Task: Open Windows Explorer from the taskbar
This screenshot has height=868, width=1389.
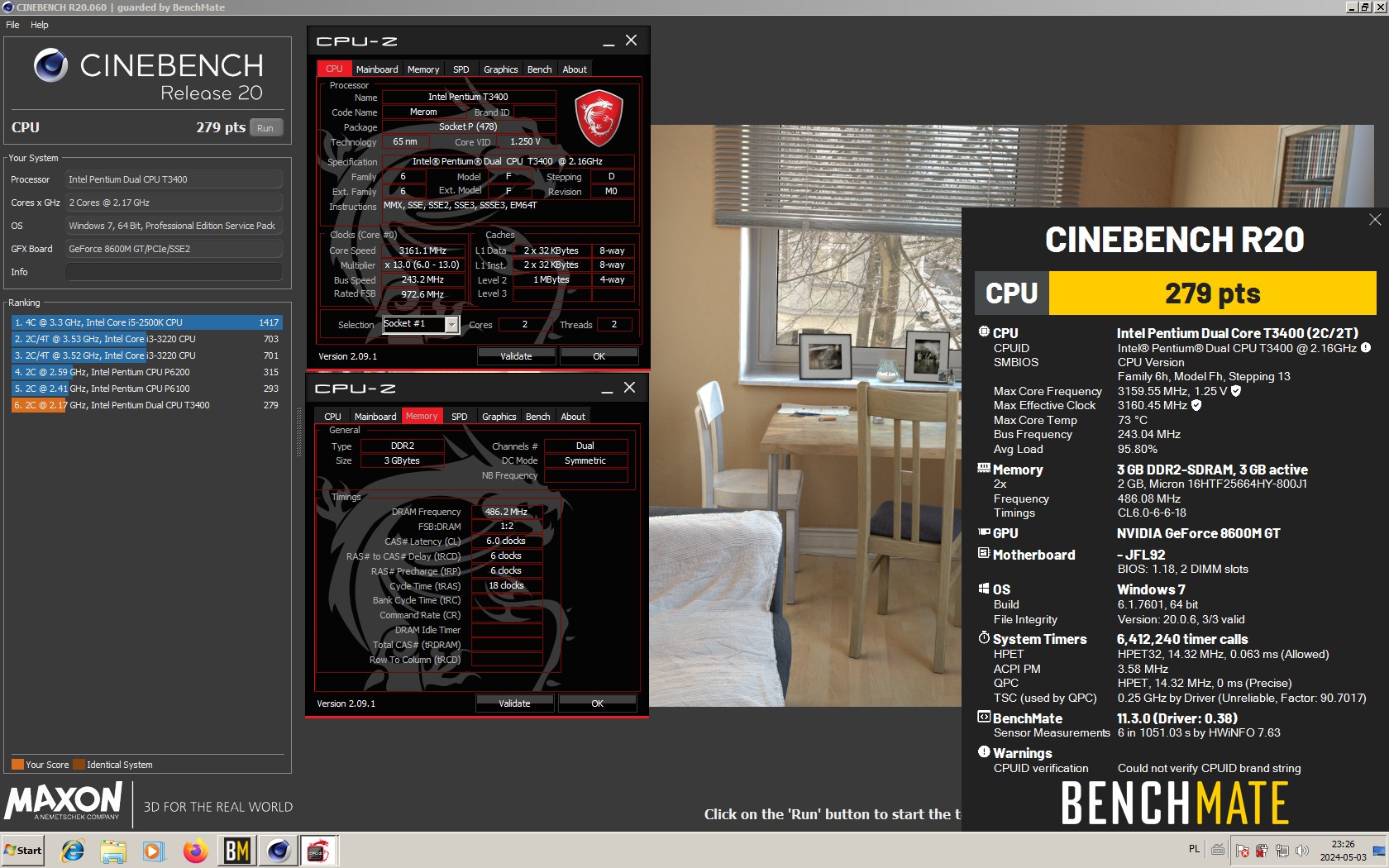Action: click(x=113, y=851)
